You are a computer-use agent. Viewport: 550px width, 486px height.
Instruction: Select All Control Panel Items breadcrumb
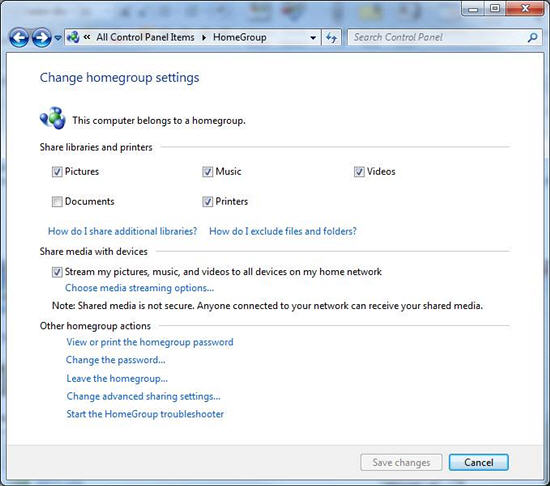[145, 37]
